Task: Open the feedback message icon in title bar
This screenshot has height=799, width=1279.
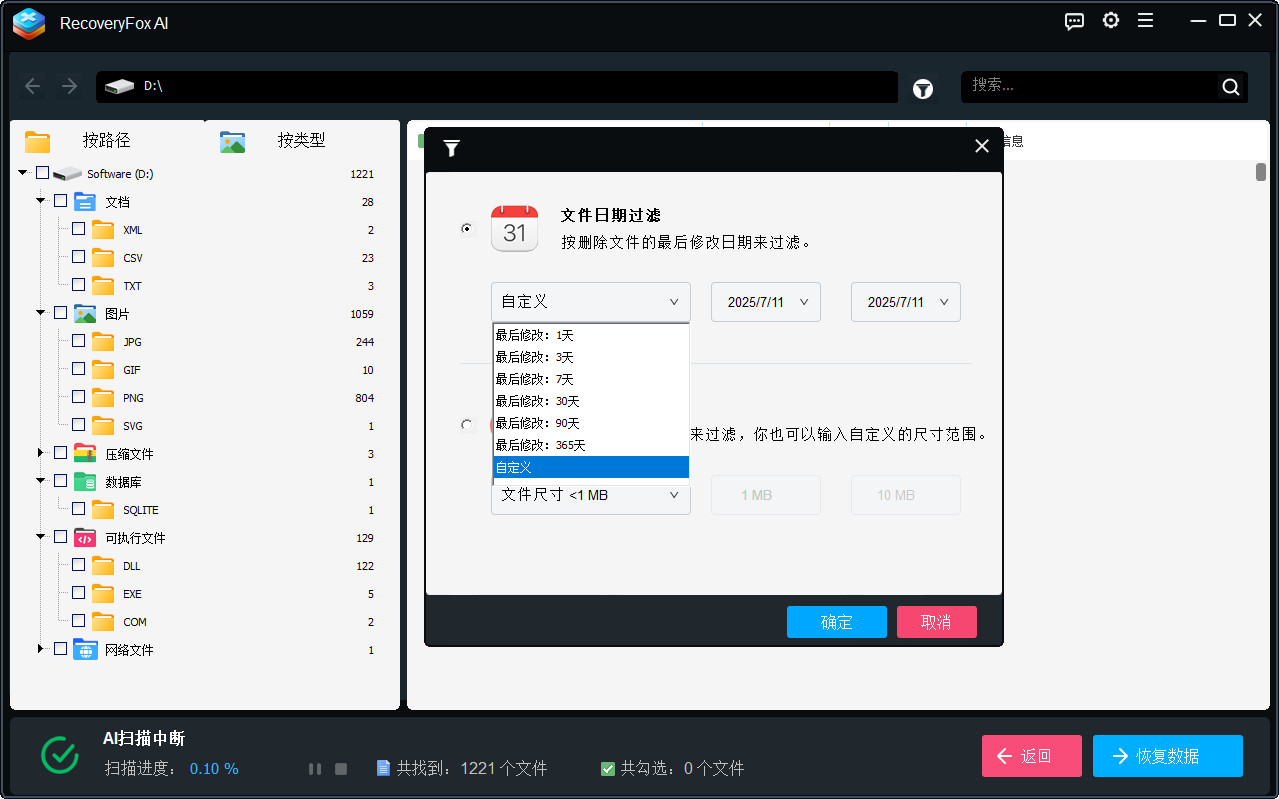Action: tap(1073, 20)
